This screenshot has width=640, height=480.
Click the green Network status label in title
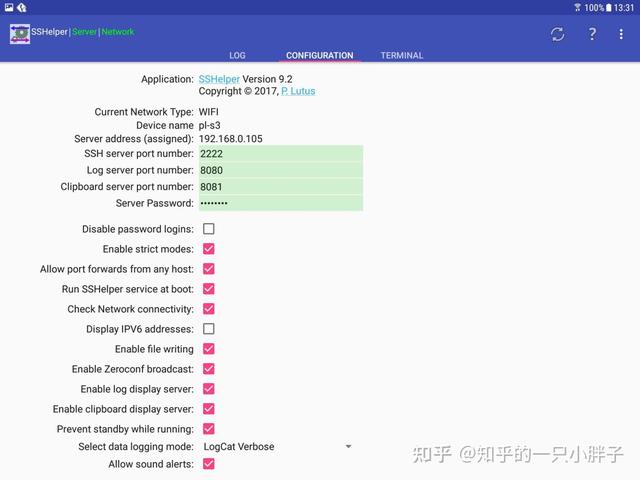pyautogui.click(x=118, y=31)
